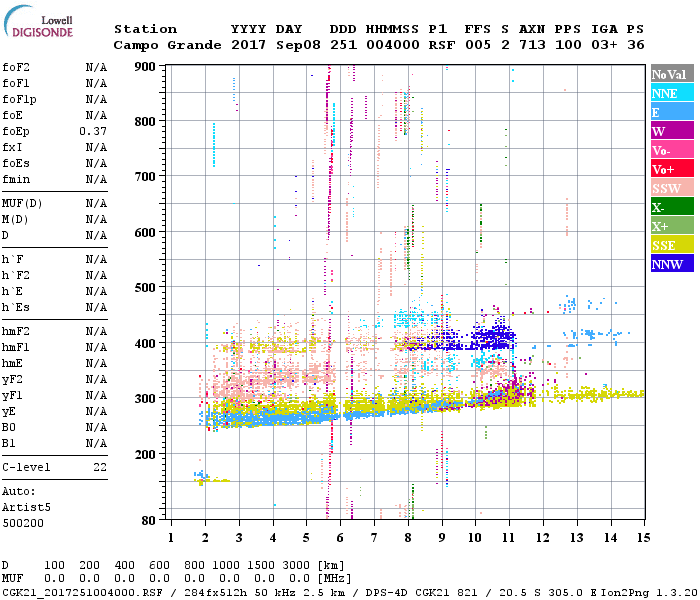Select the SSW salmon legend swatch
The image size is (700, 600).
pyautogui.click(x=671, y=188)
